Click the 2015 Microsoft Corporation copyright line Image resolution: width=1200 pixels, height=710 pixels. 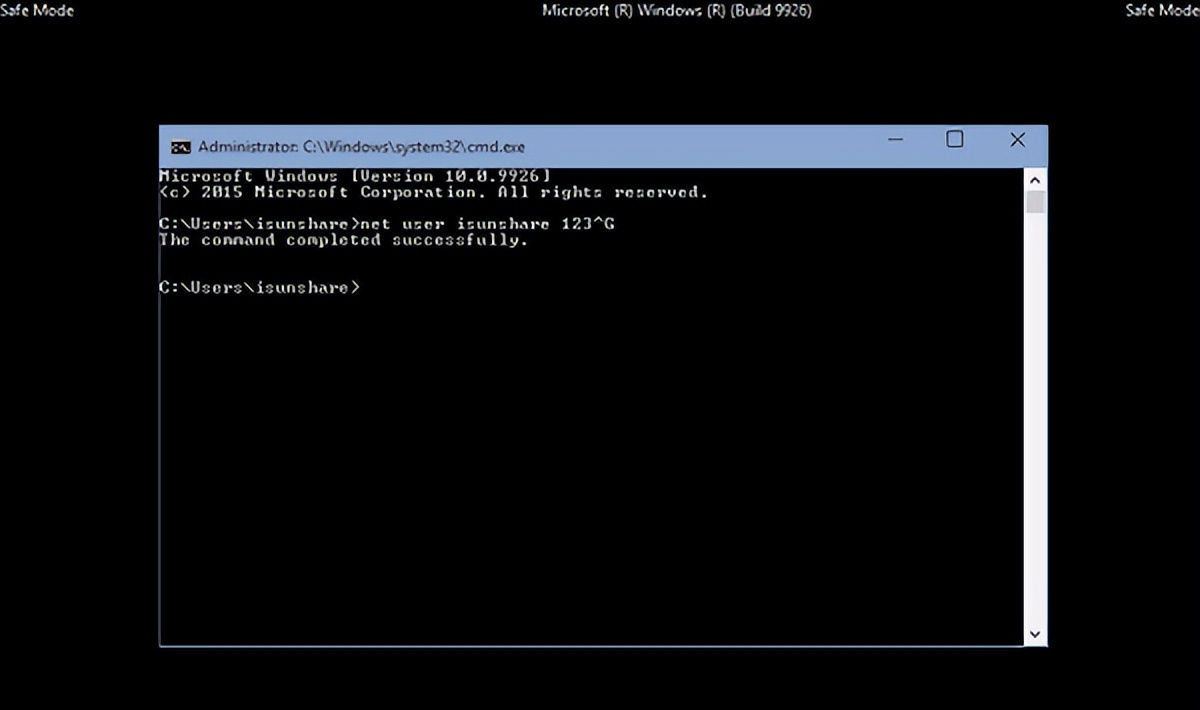[x=433, y=192]
